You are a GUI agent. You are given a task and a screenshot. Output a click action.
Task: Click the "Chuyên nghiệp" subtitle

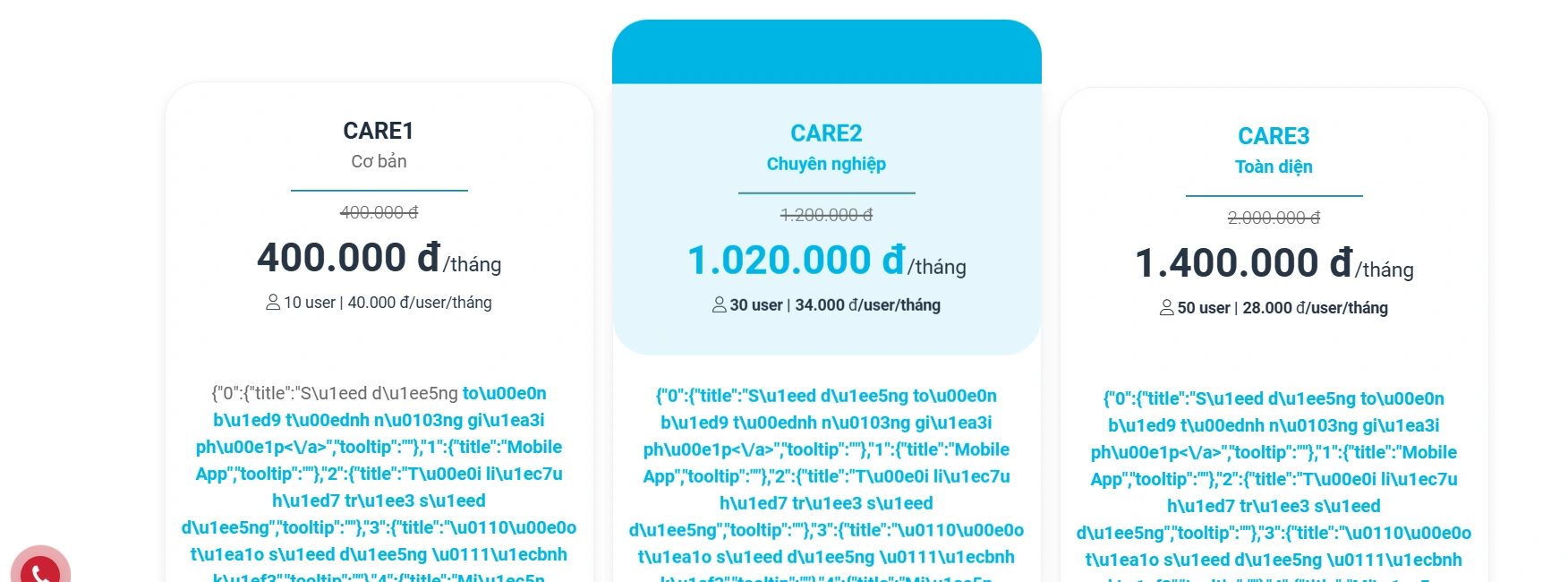coord(826,164)
